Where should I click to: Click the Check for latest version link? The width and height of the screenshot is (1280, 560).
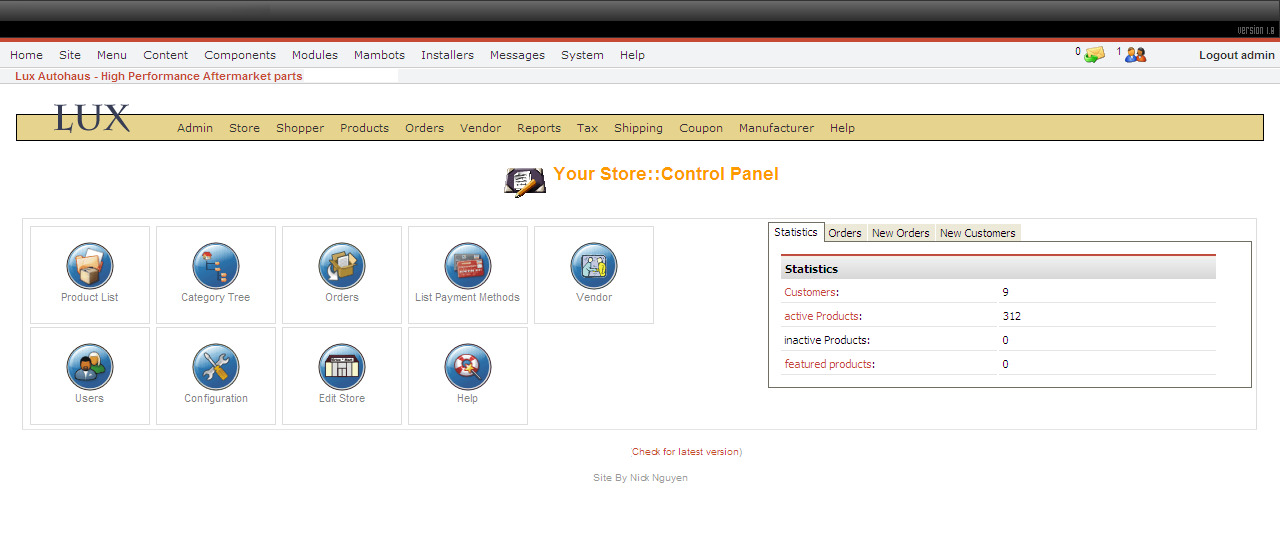[685, 452]
